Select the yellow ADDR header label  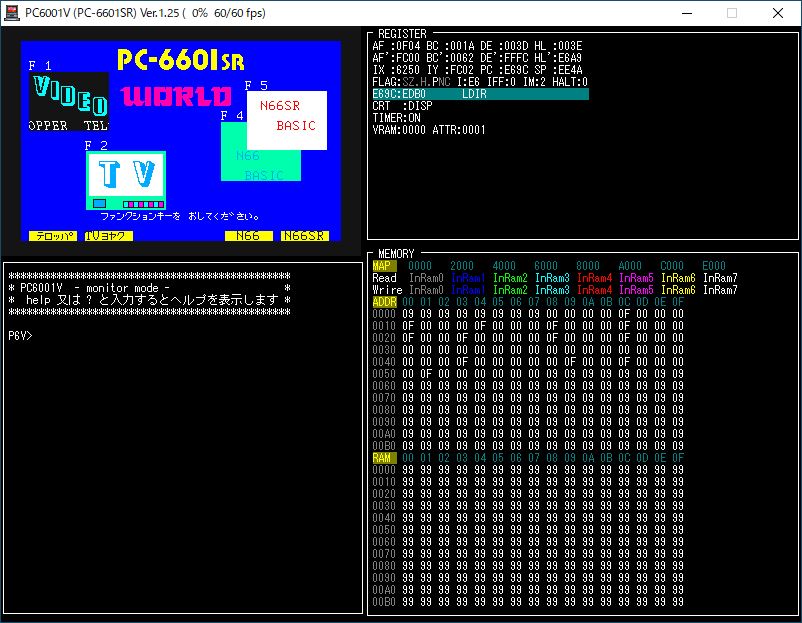(x=385, y=302)
